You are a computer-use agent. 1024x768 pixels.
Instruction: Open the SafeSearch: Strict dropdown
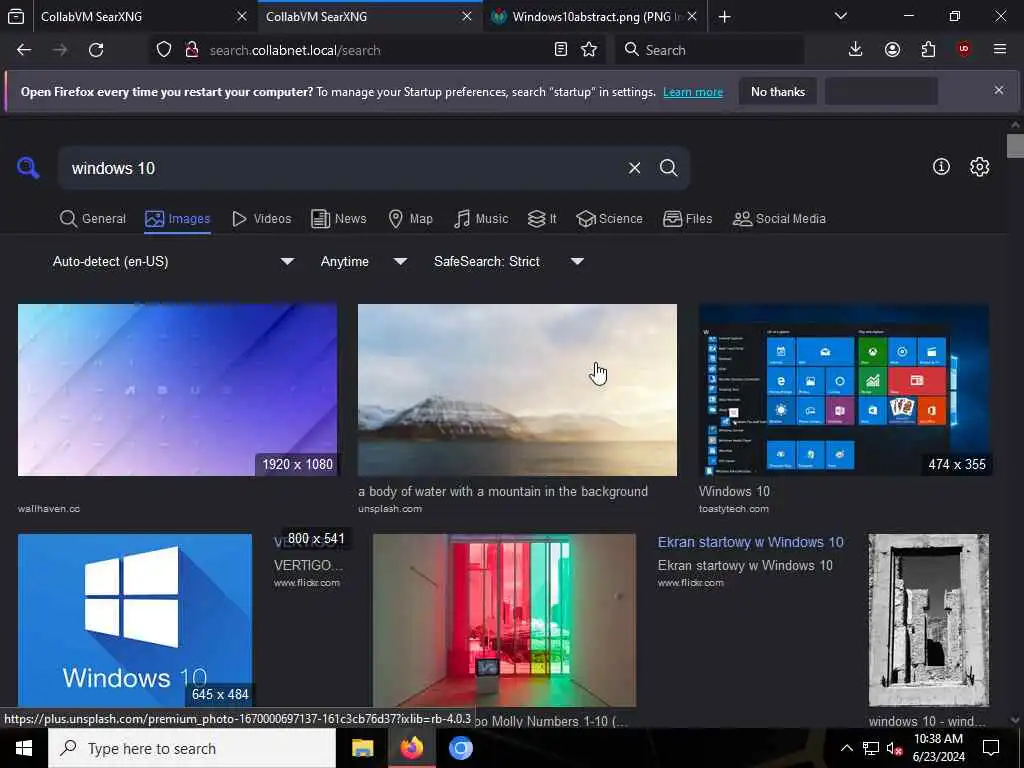(509, 261)
